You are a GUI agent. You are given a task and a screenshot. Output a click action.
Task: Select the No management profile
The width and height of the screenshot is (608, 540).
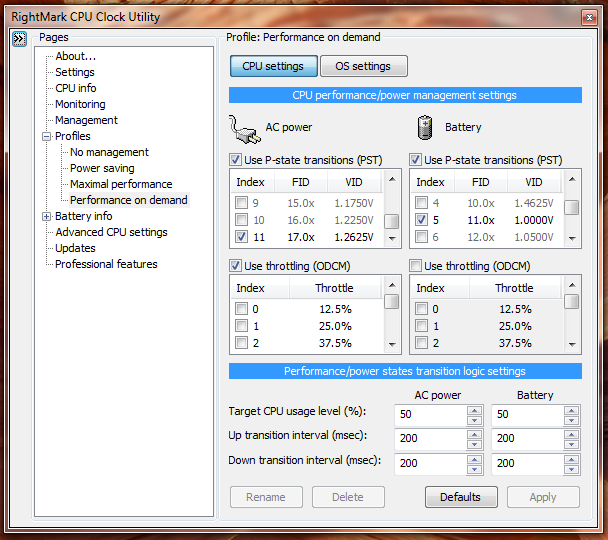109,152
